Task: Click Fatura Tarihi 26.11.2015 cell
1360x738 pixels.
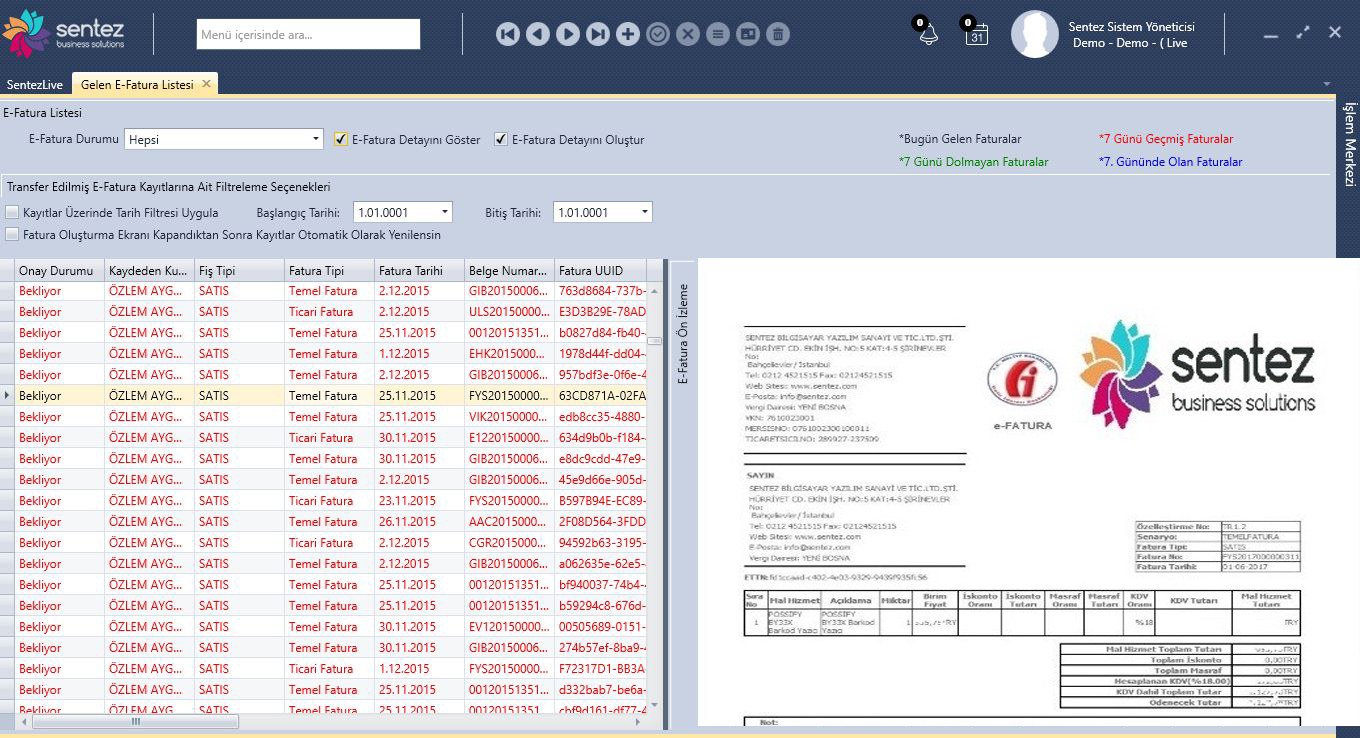Action: (419, 522)
